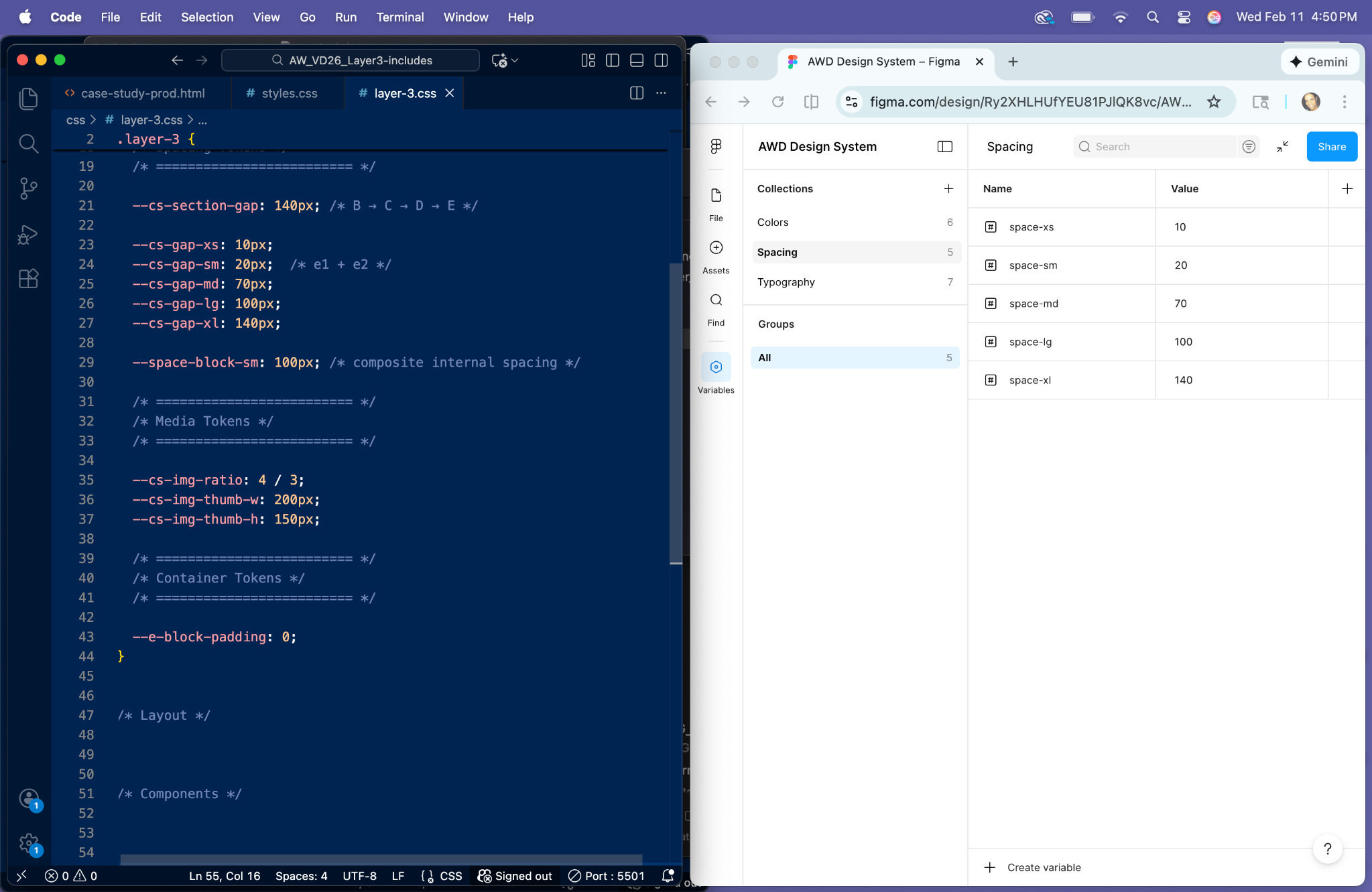1372x892 pixels.
Task: Open the Extensions view in VS Code
Action: click(x=28, y=279)
